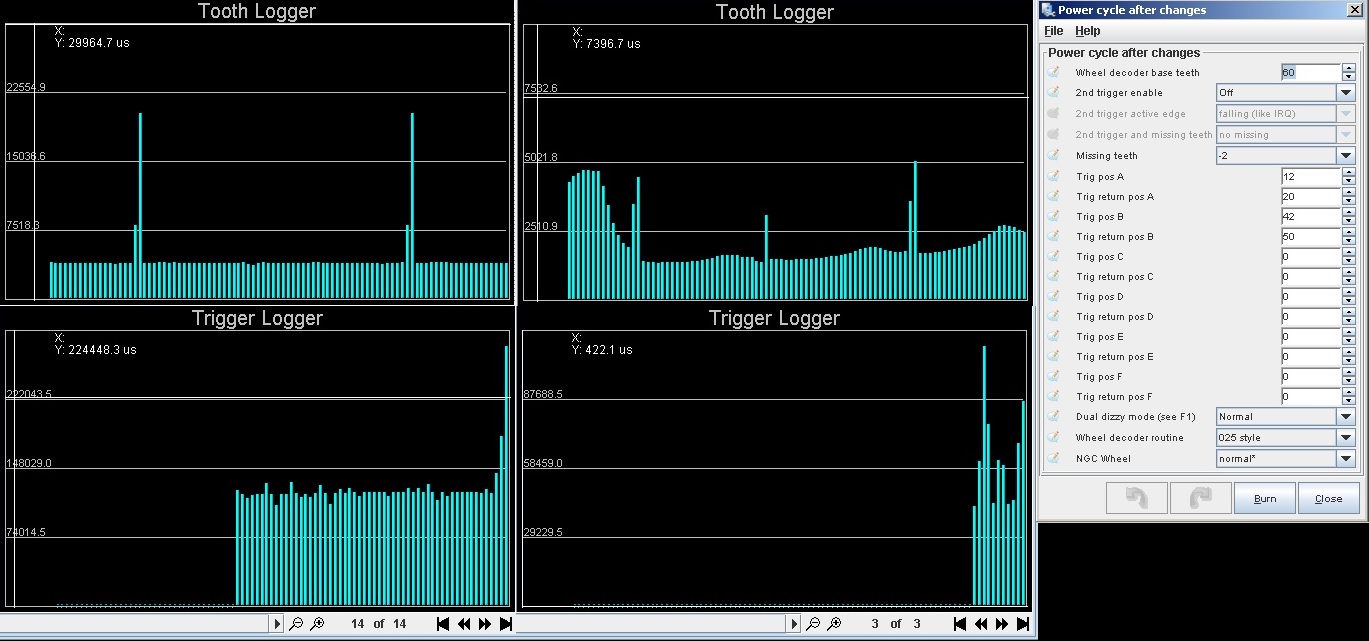Go to previous page in 3 of 3 pager

pyautogui.click(x=981, y=624)
